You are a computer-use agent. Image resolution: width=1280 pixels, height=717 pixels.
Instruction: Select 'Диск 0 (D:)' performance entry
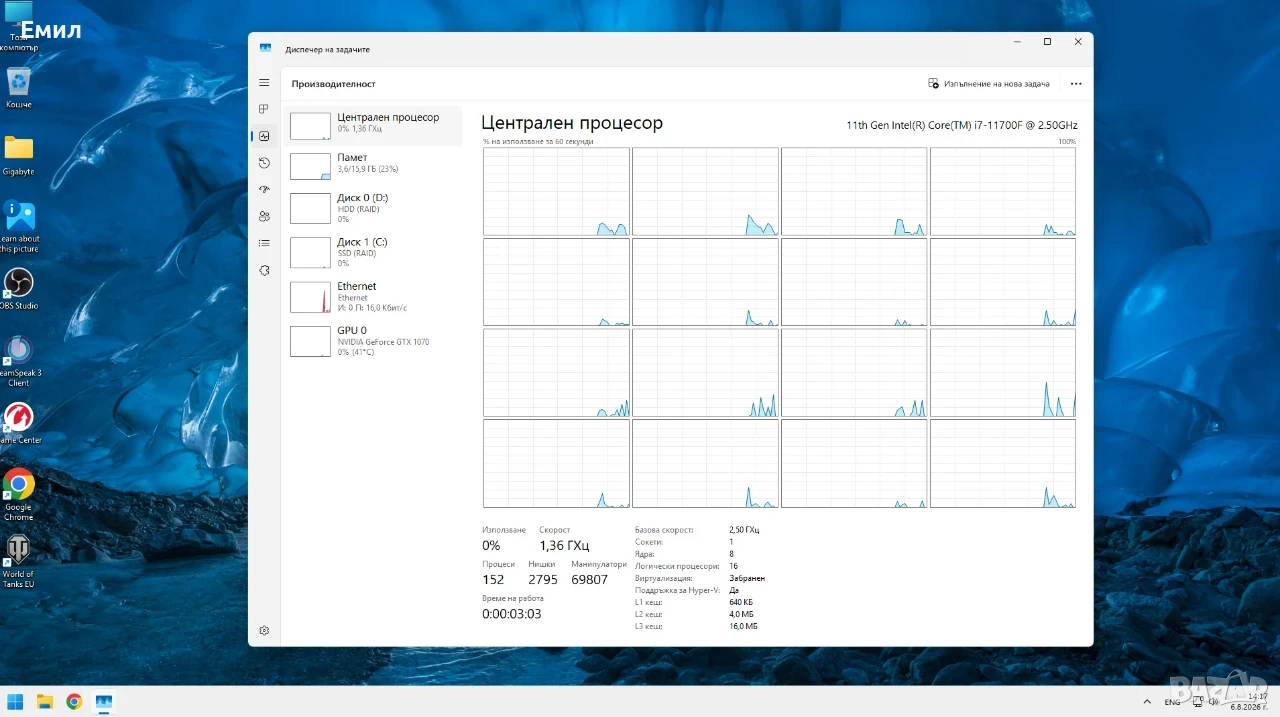click(373, 208)
